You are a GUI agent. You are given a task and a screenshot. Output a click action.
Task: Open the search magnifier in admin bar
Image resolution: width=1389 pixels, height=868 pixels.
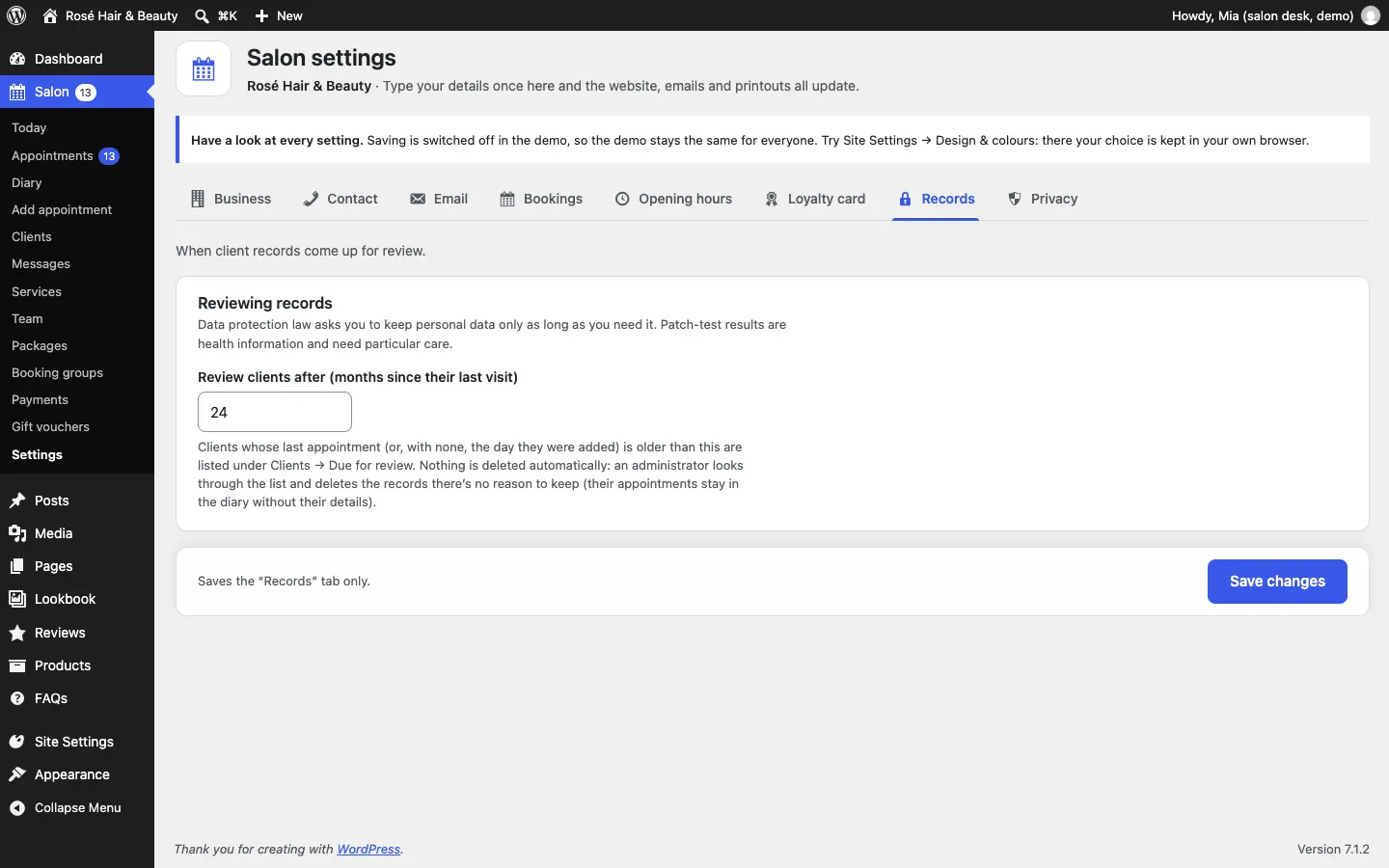point(202,15)
